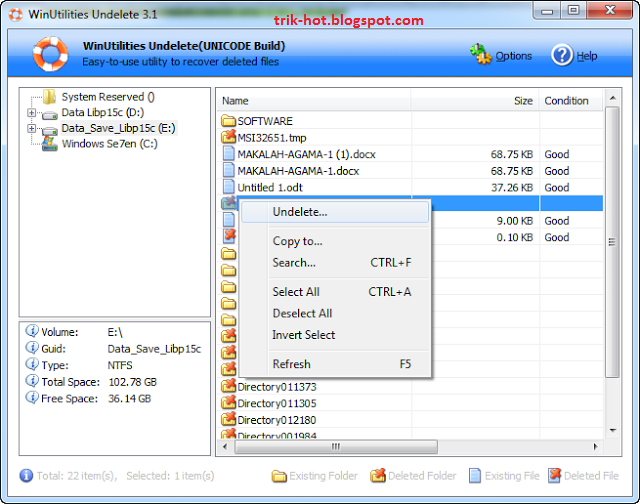
Task: Click the Directory011373 deleted folder icon
Action: point(229,386)
